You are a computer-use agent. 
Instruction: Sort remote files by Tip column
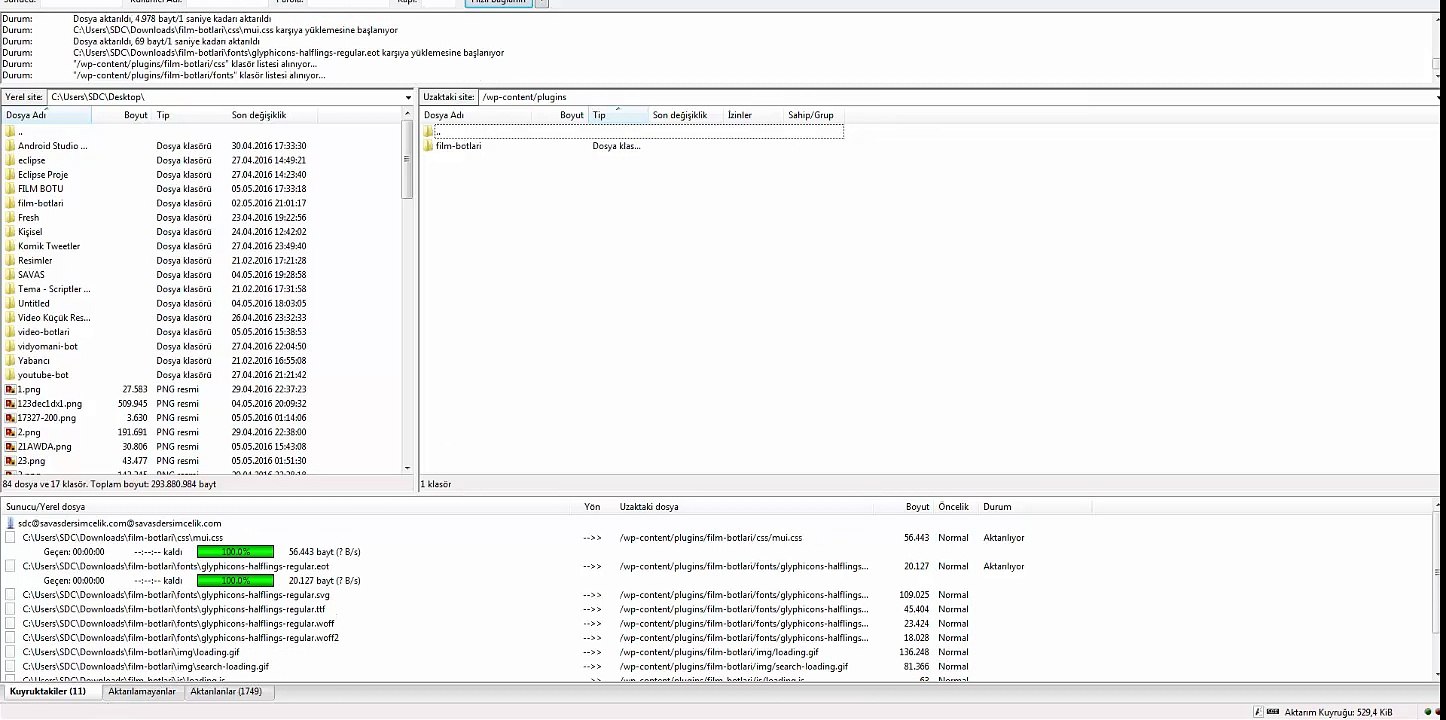(x=618, y=115)
